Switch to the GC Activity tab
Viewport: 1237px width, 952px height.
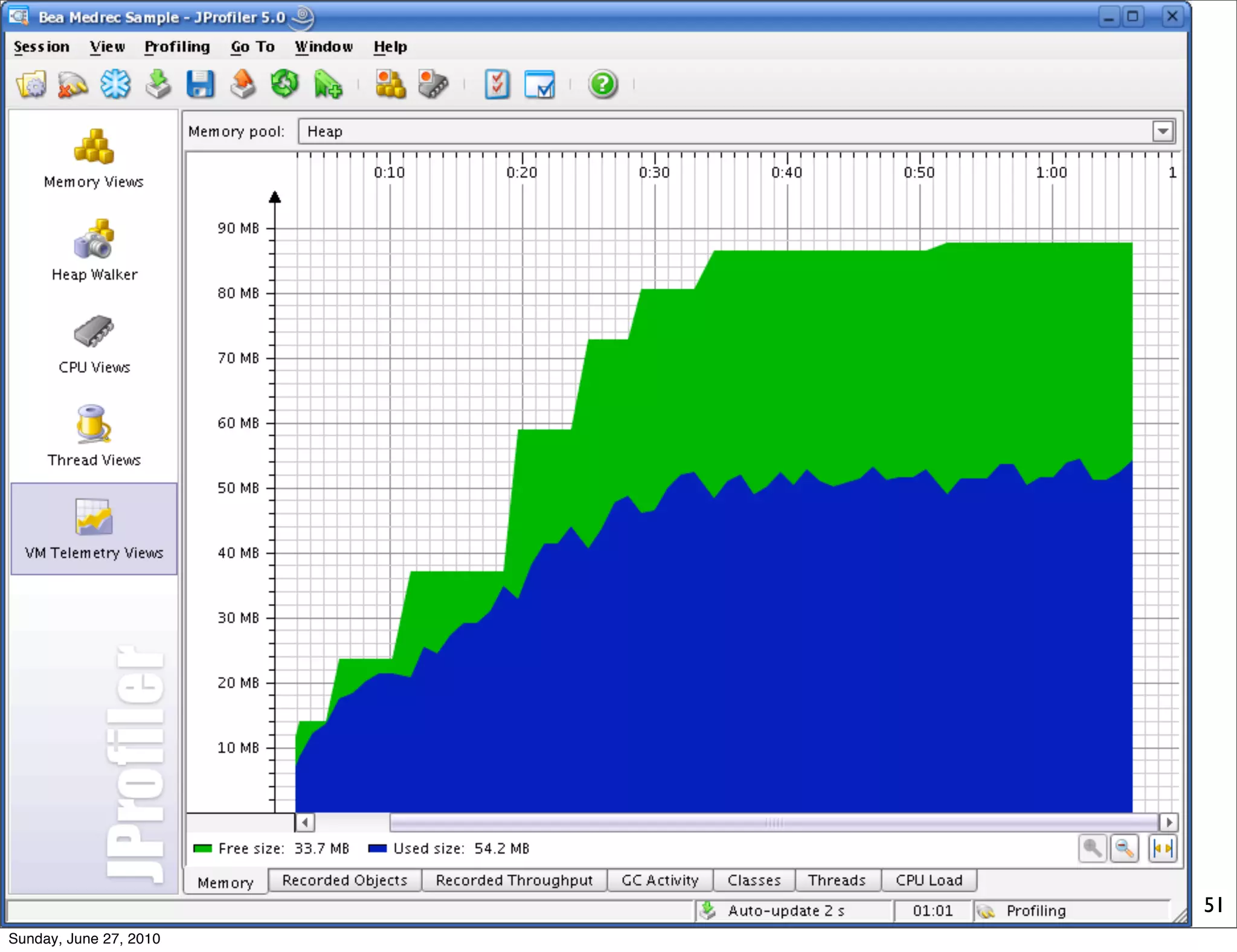[x=660, y=880]
